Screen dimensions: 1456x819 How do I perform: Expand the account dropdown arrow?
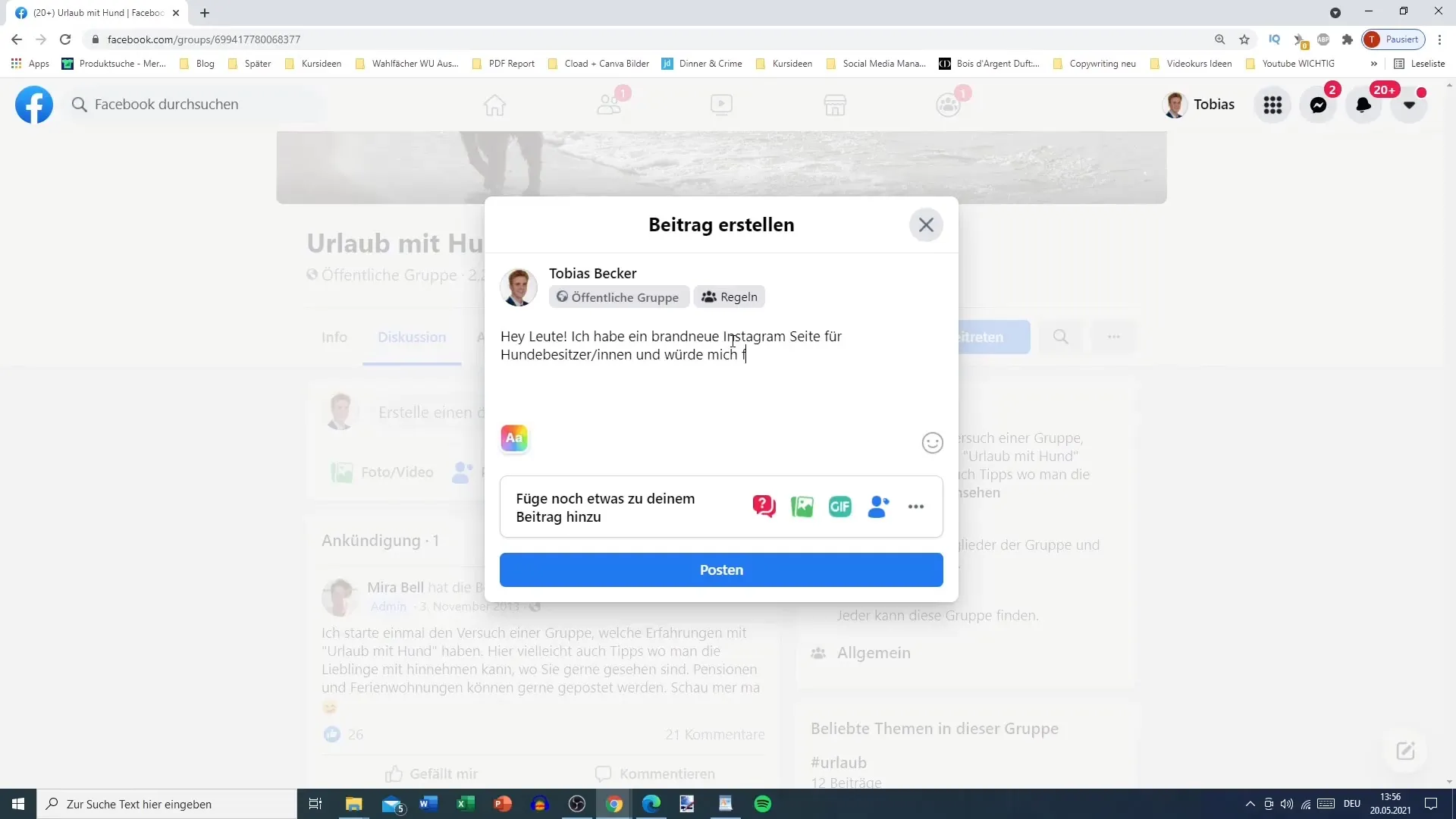[1409, 105]
